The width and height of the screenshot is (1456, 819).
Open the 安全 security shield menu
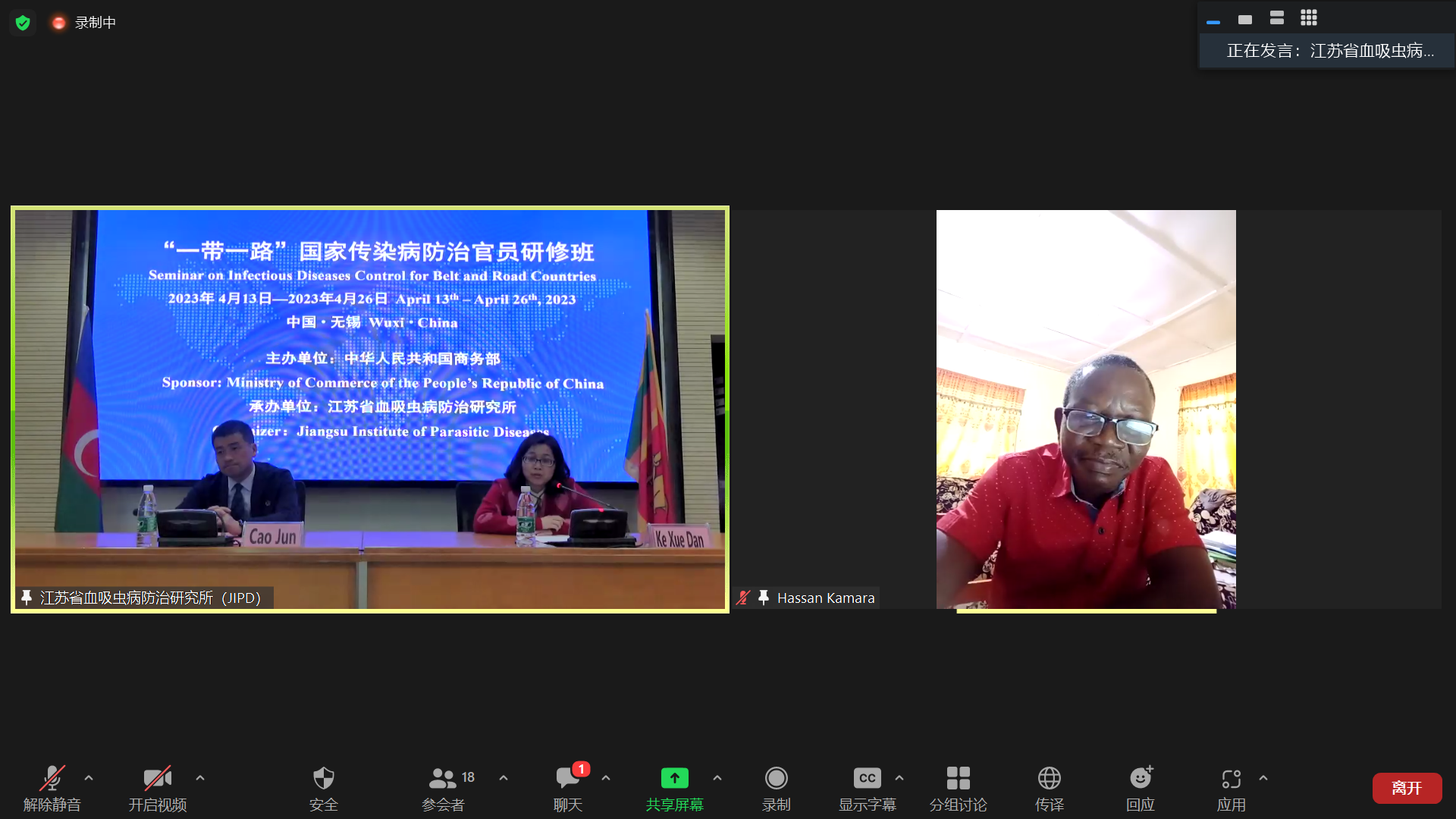point(324,789)
